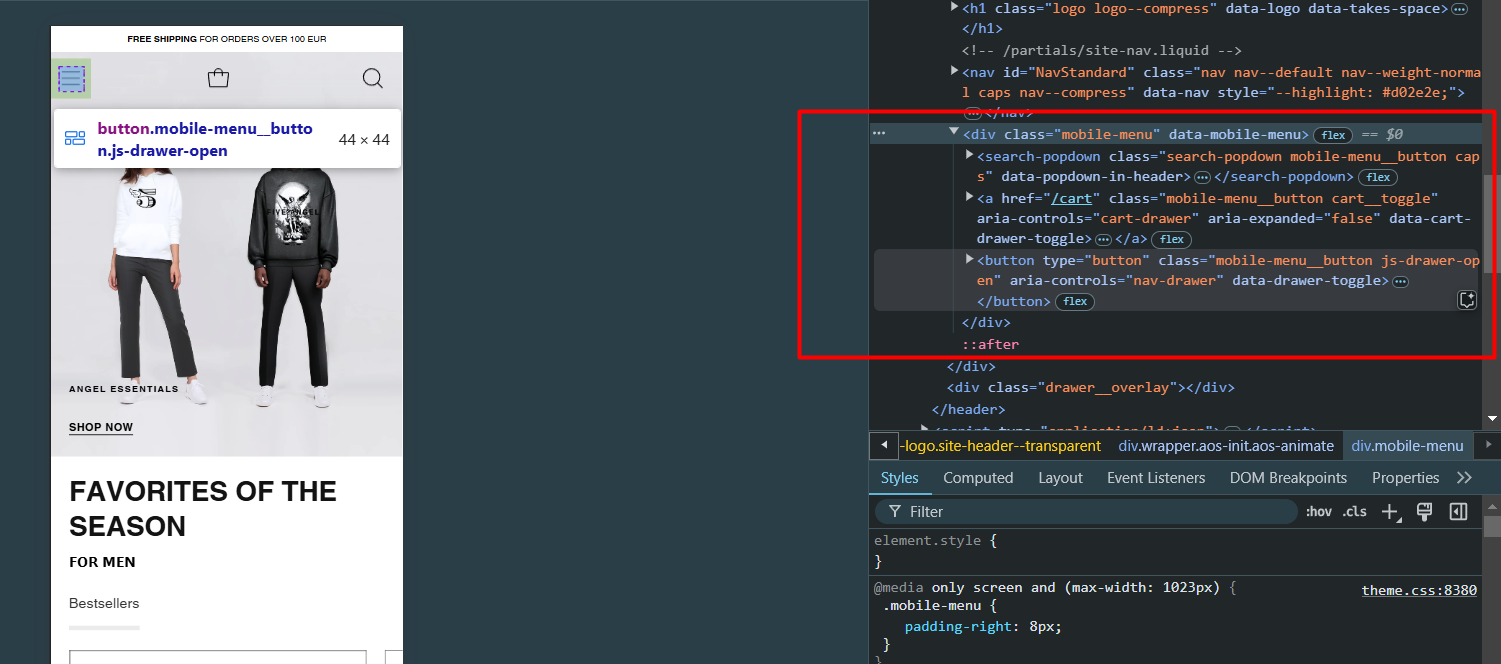Click scroll-down arrow of Elements panel scrollbar
The height and width of the screenshot is (664, 1501).
(1492, 417)
